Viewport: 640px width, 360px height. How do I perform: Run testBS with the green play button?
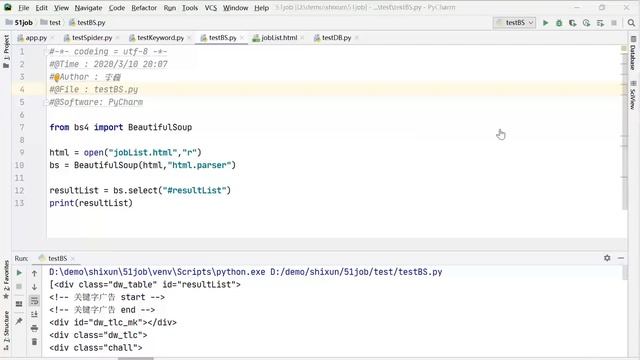(545, 23)
